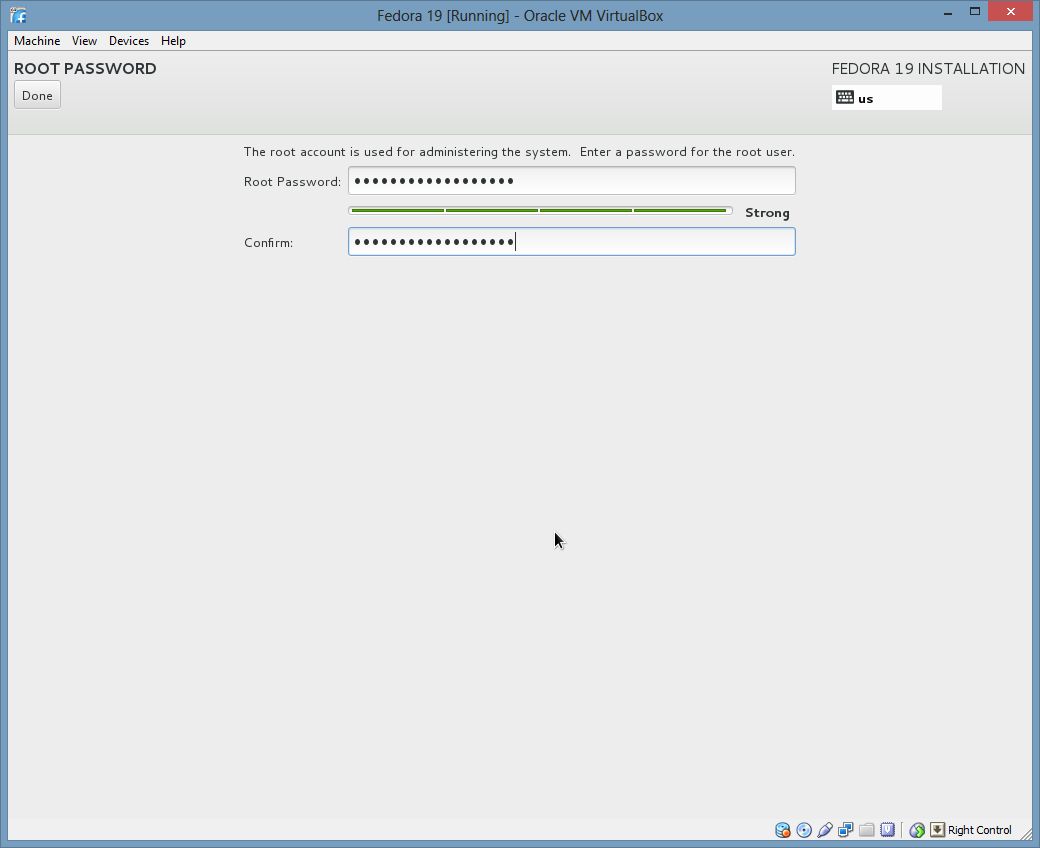
Task: Click the Confirm: label
Action: click(x=269, y=243)
